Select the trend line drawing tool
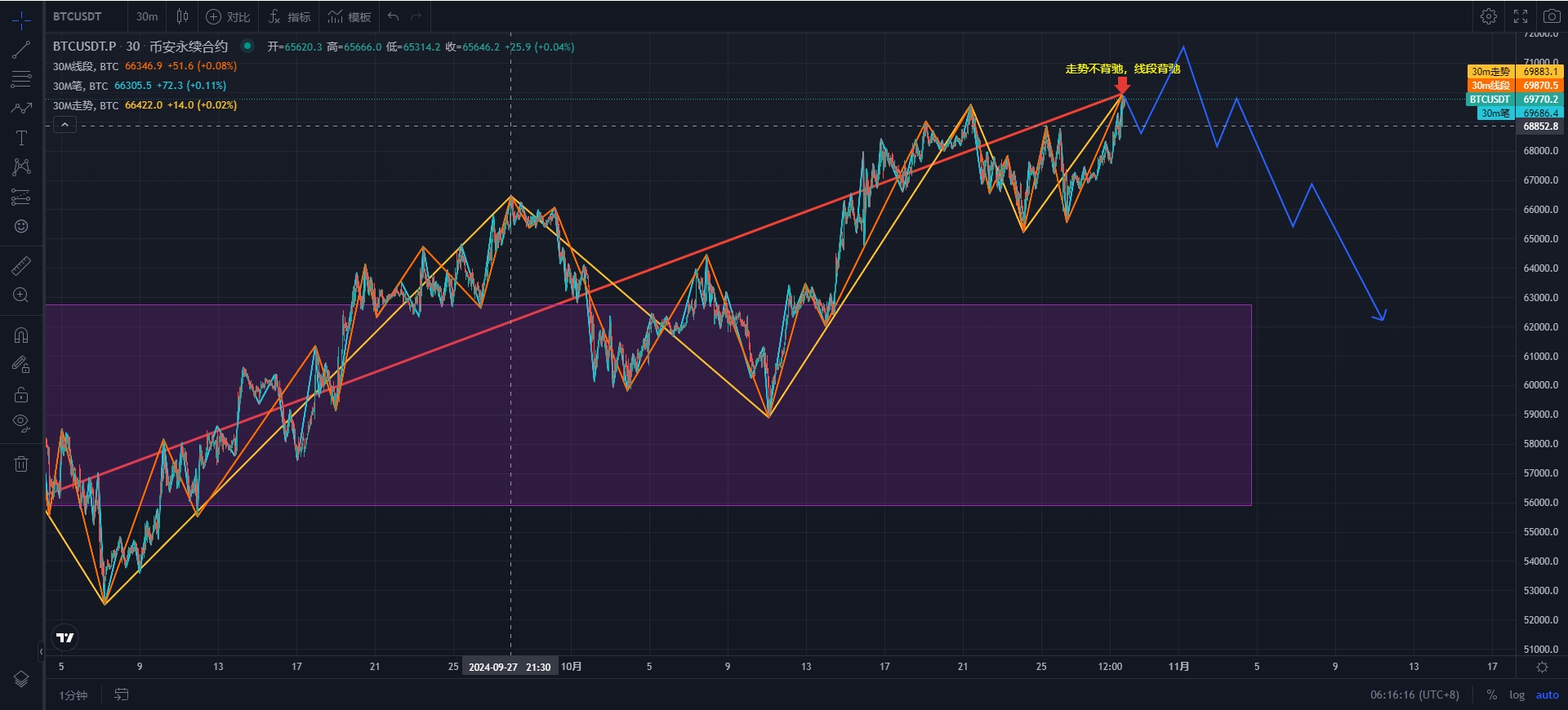The height and width of the screenshot is (710, 1568). [21, 50]
